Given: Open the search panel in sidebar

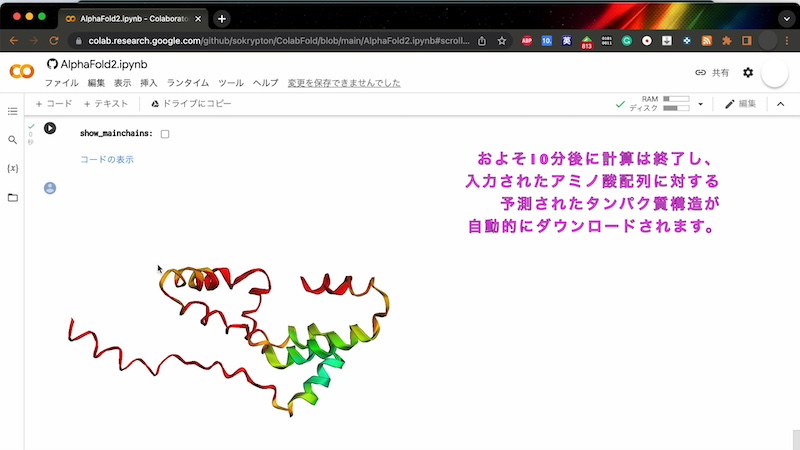Looking at the screenshot, I should [x=13, y=140].
